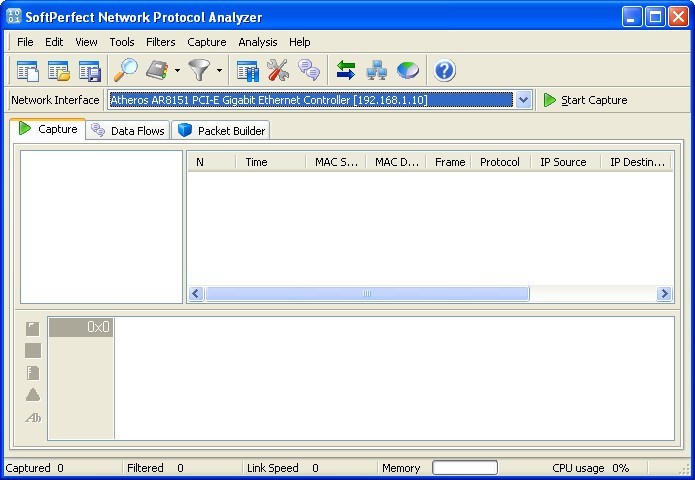Click the horizontal scrollbar thumb in packet list
Viewport: 695px width, 480px height.
(x=367, y=293)
